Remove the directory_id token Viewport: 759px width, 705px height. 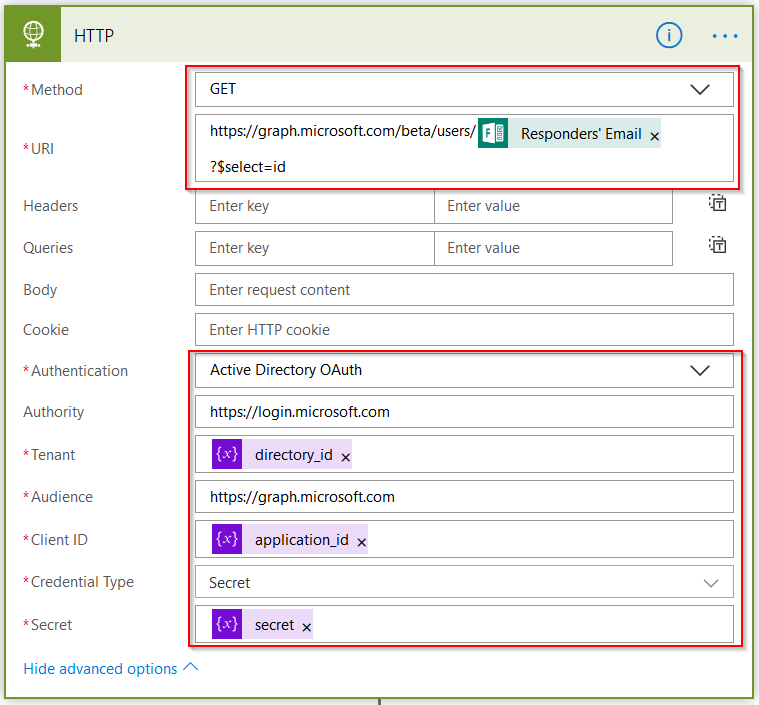(x=345, y=457)
